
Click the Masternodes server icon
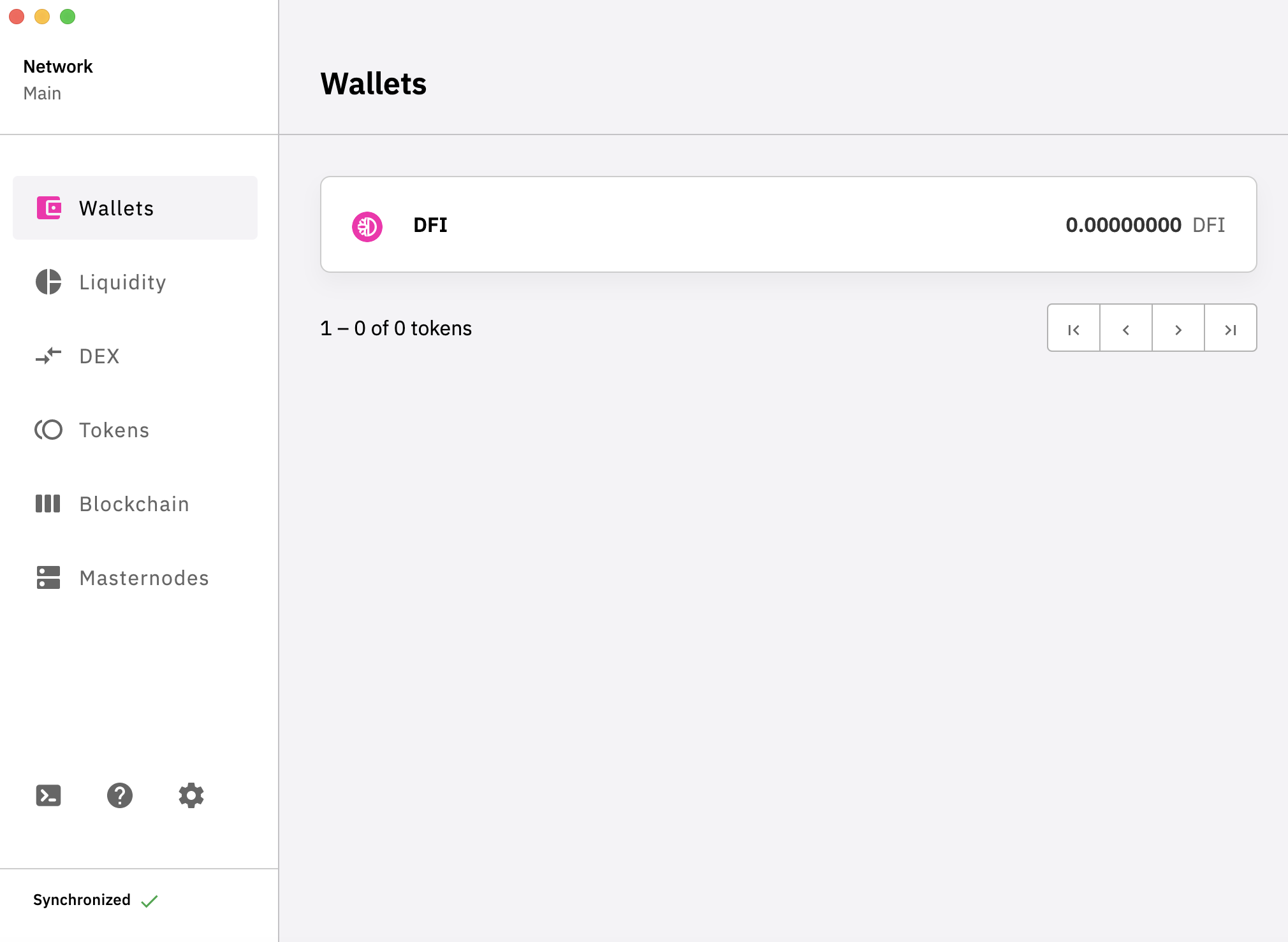pyautogui.click(x=48, y=577)
